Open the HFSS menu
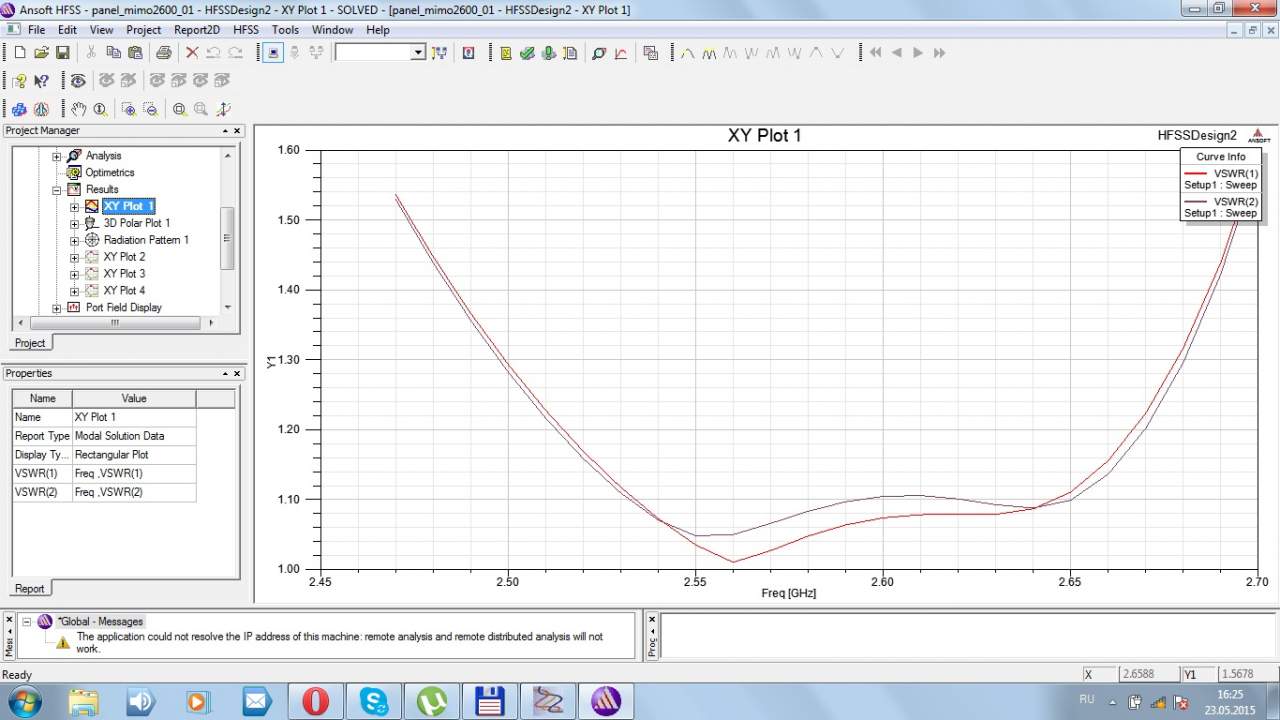Image resolution: width=1280 pixels, height=720 pixels. click(x=245, y=30)
